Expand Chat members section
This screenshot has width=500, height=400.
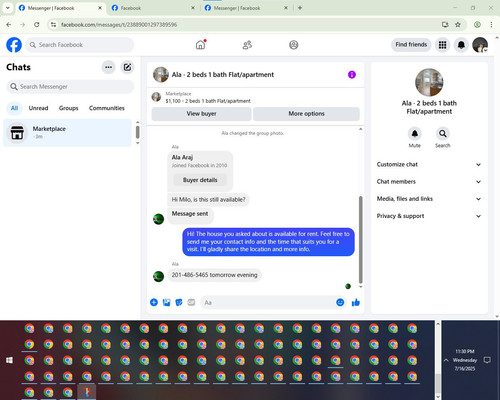429,182
